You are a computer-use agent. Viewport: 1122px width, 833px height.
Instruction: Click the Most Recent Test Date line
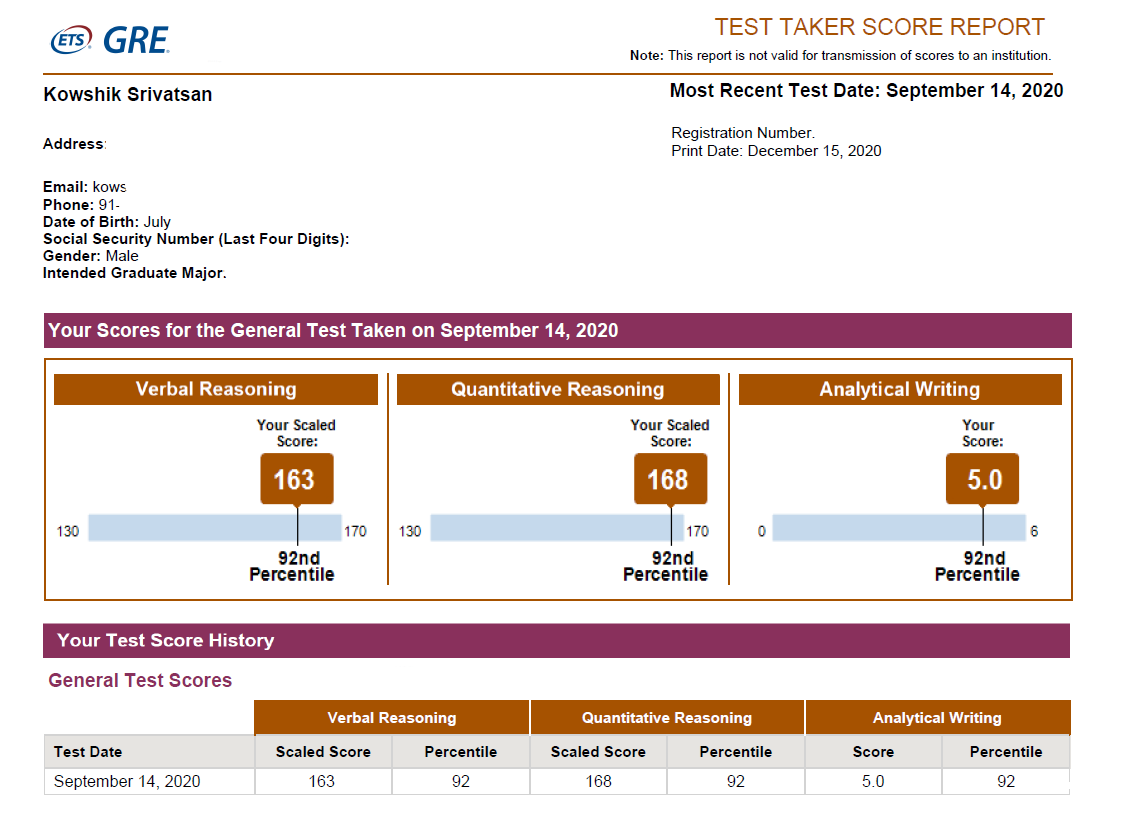click(866, 91)
